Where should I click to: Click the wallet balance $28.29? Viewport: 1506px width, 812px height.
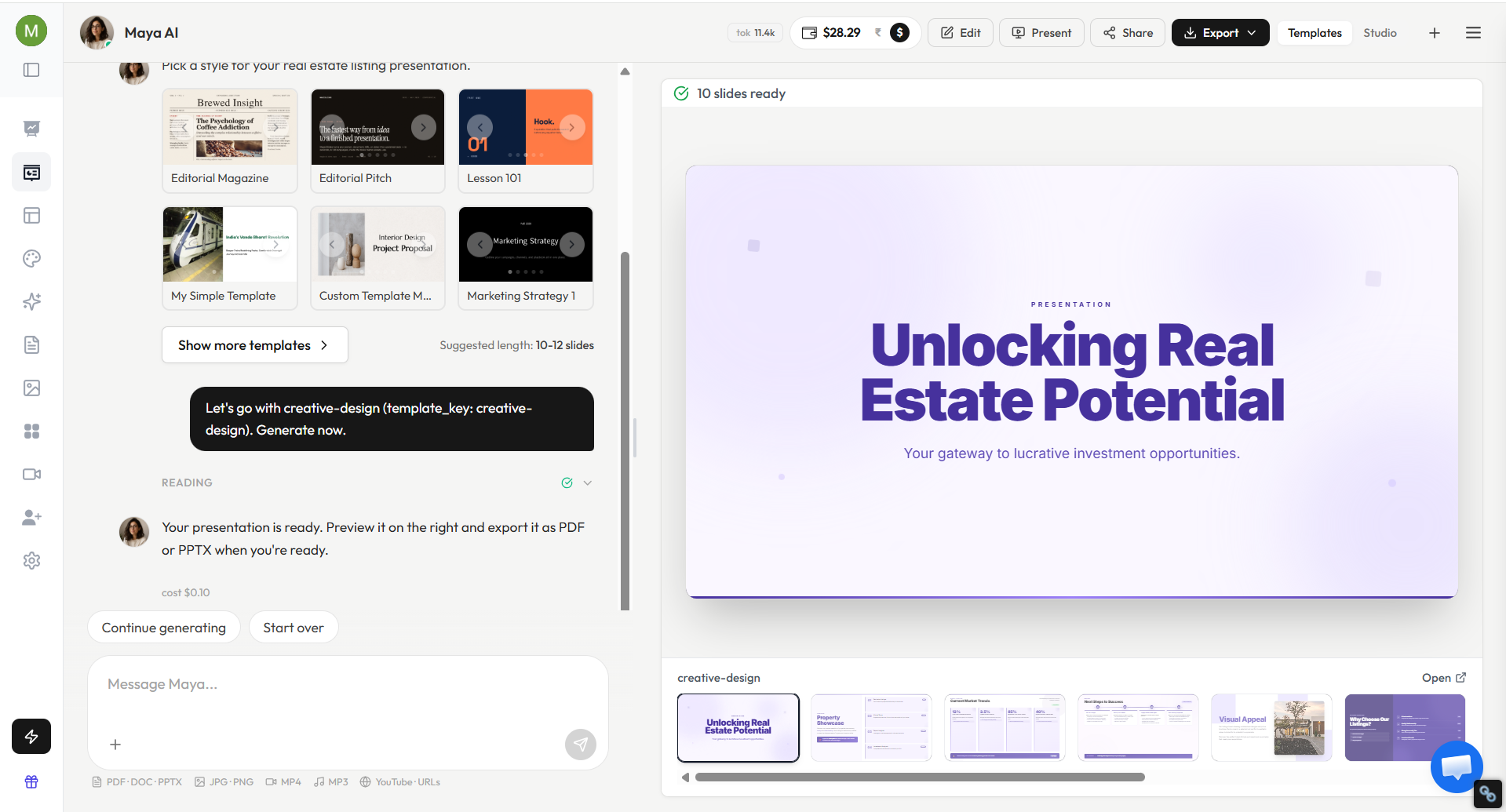click(831, 33)
